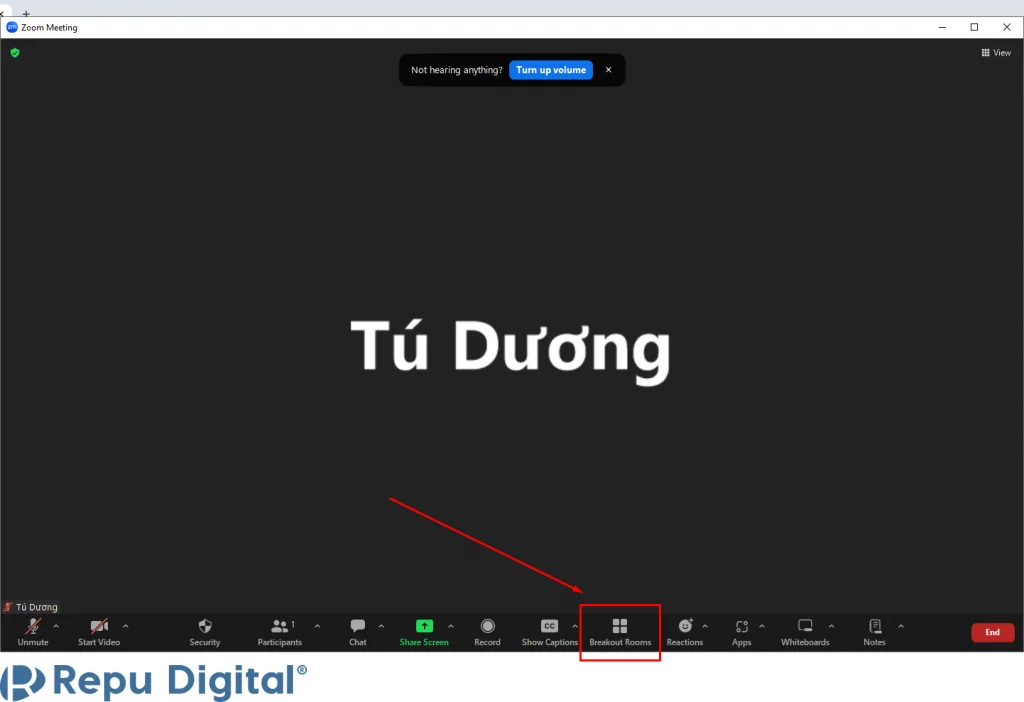Click the red End button
The height and width of the screenshot is (702, 1024).
992,632
